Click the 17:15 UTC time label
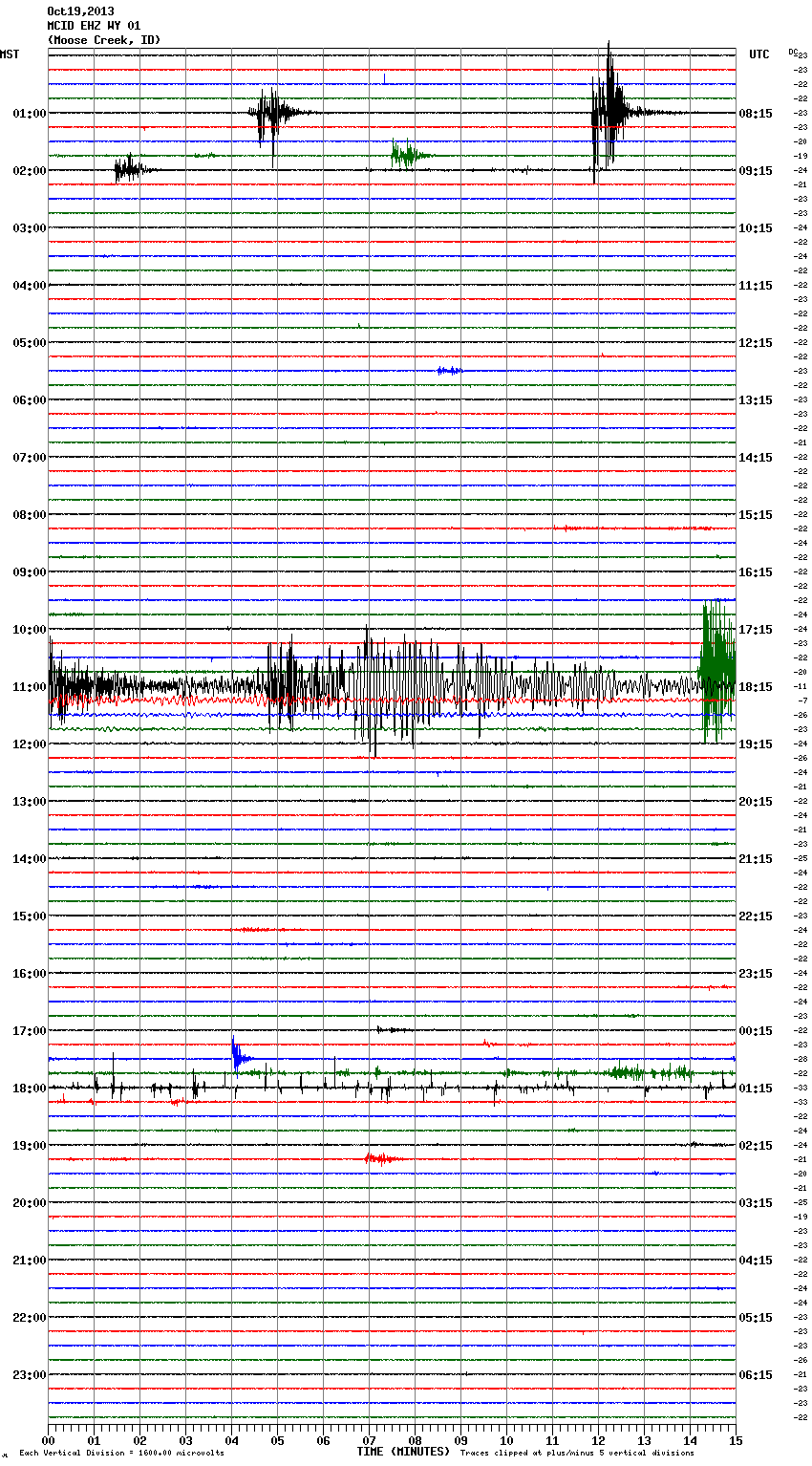Viewport: 812px width, 1466px height. (756, 630)
